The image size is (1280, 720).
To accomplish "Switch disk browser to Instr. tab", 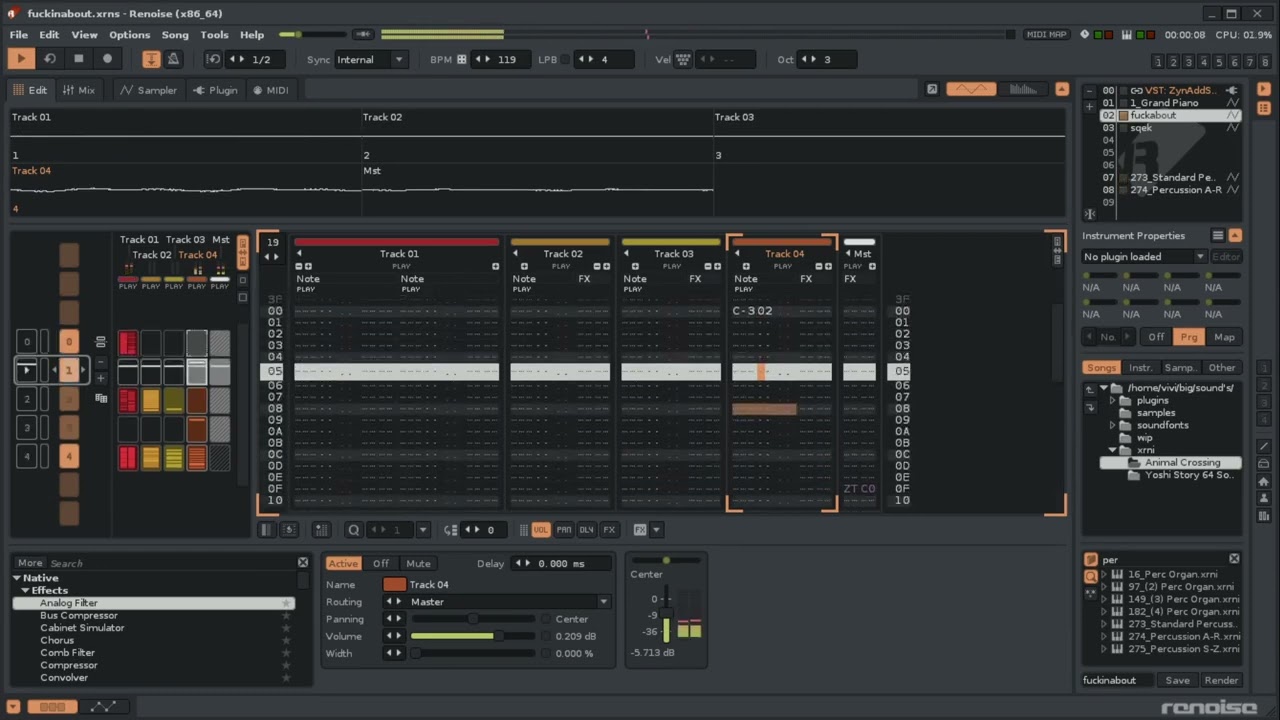I will pos(1141,368).
